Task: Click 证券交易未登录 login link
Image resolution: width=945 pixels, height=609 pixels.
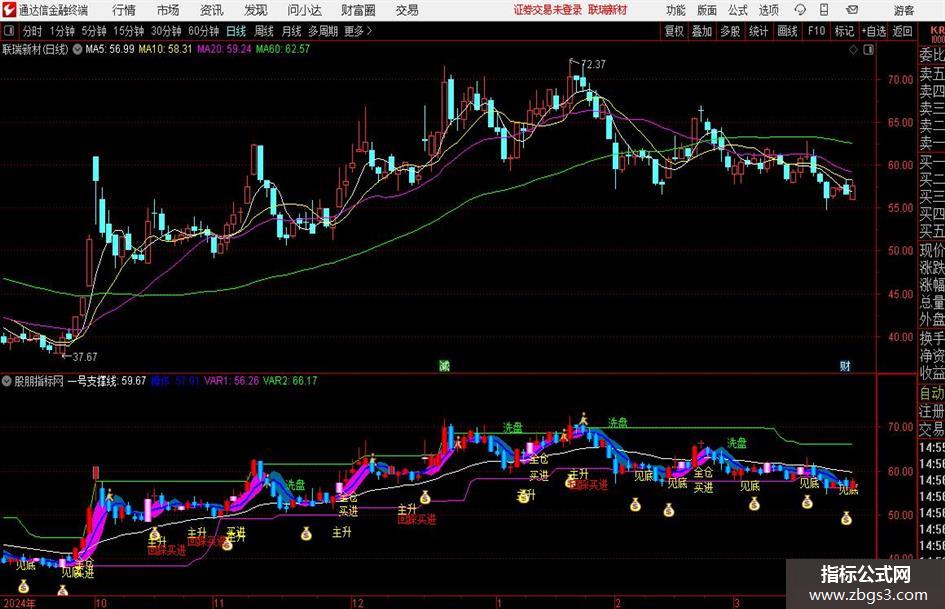Action: point(547,10)
